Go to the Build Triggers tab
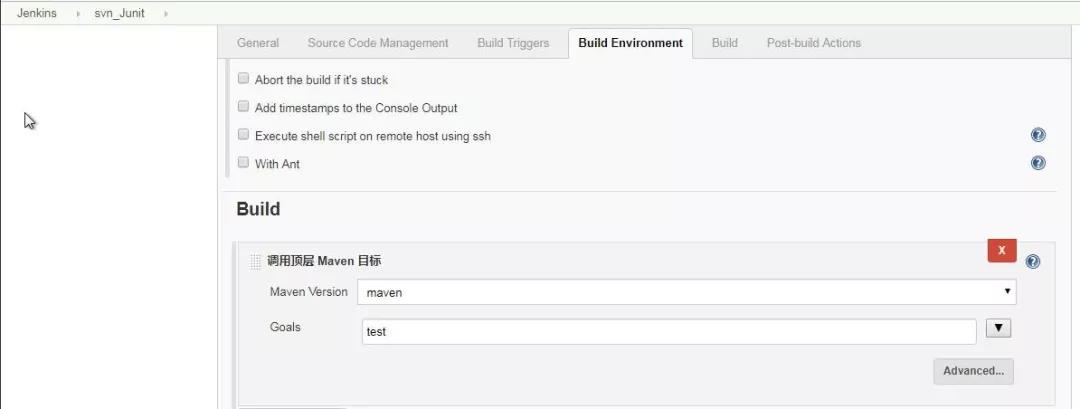The height and width of the screenshot is (409, 1080). point(513,43)
